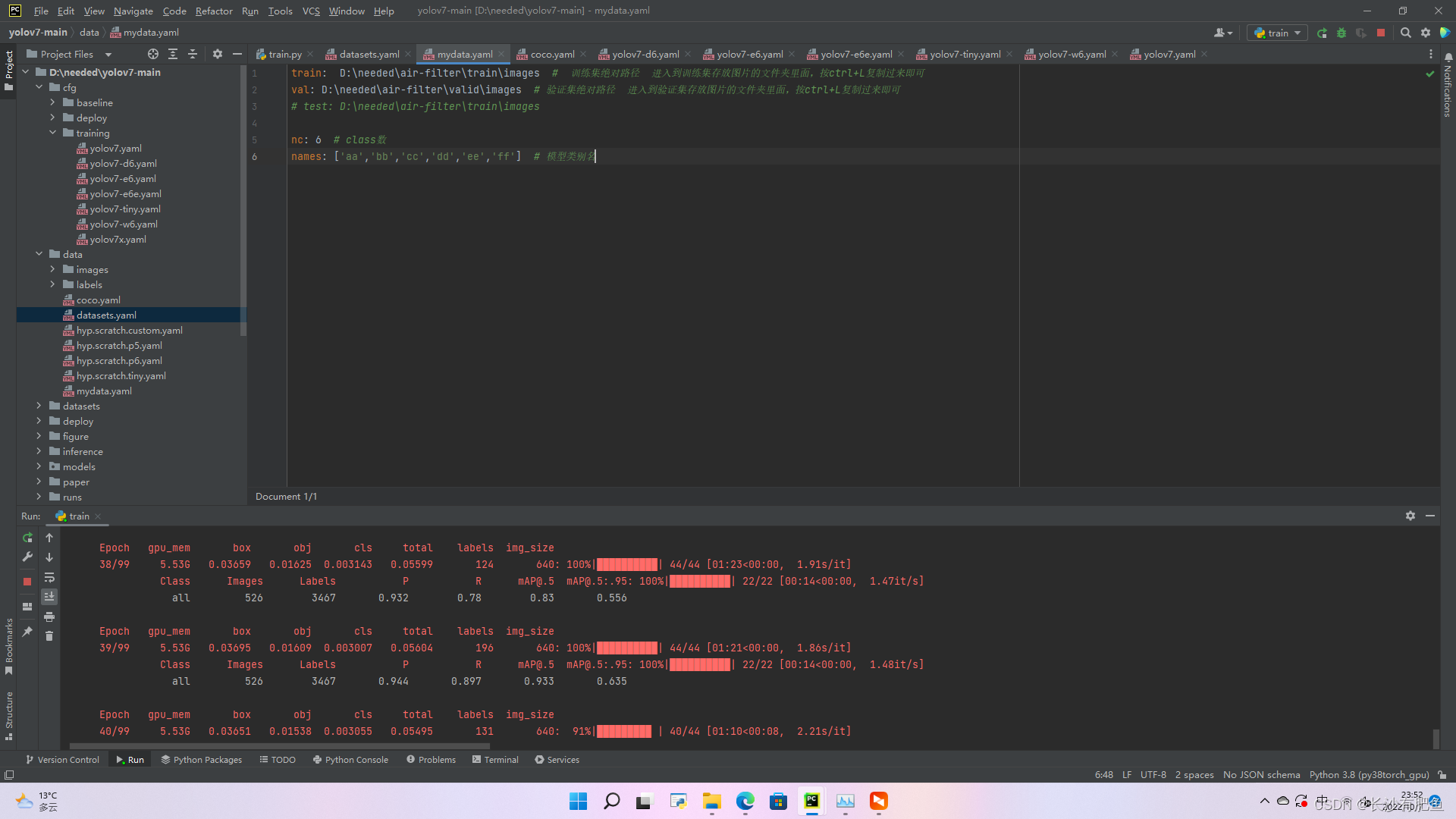Image resolution: width=1456 pixels, height=819 pixels.
Task: Select mydata.yaml in the project tree
Action: pos(104,391)
